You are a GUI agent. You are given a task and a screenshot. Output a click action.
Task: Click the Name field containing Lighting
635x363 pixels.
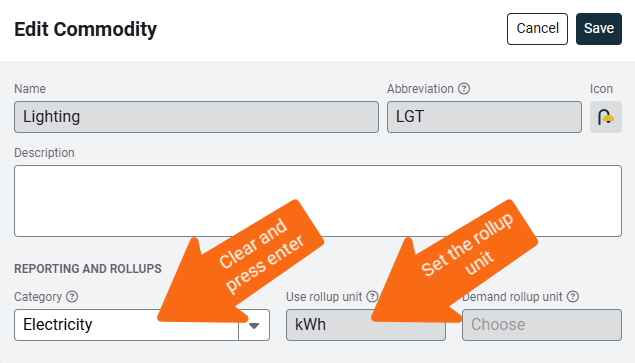coord(196,117)
